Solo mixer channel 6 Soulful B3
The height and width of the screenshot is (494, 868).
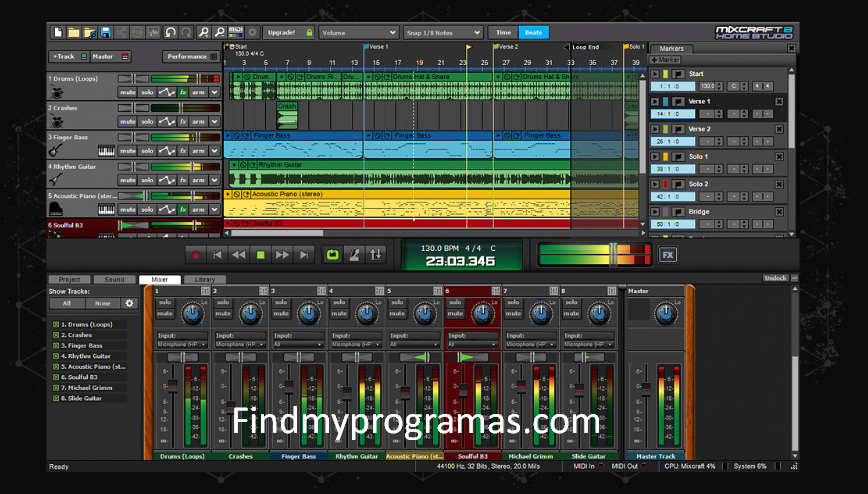[x=455, y=302]
